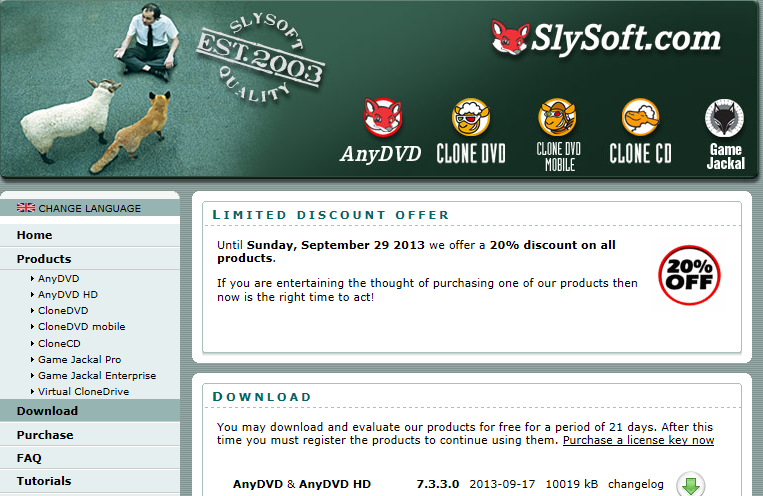Open Game Jackal Enterprise link
This screenshot has height=496, width=763.
[x=97, y=376]
